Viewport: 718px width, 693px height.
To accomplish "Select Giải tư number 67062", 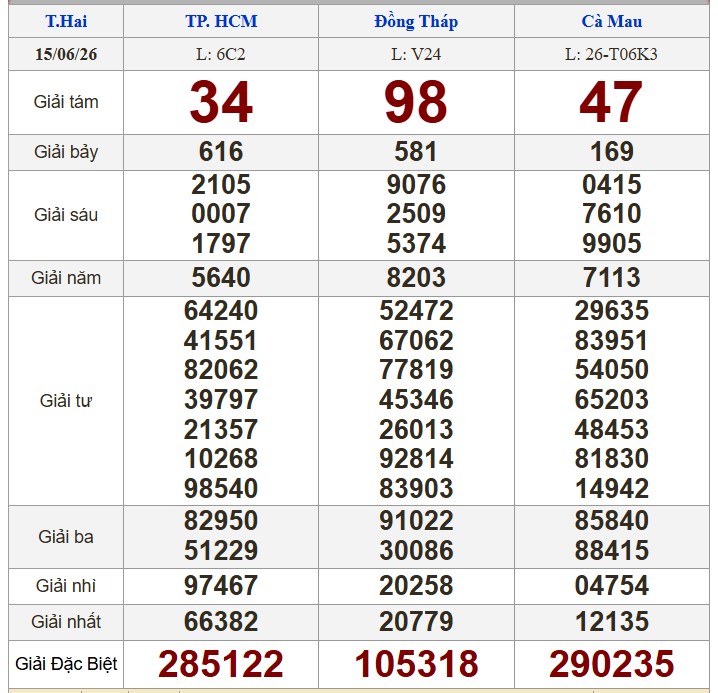I will [416, 341].
